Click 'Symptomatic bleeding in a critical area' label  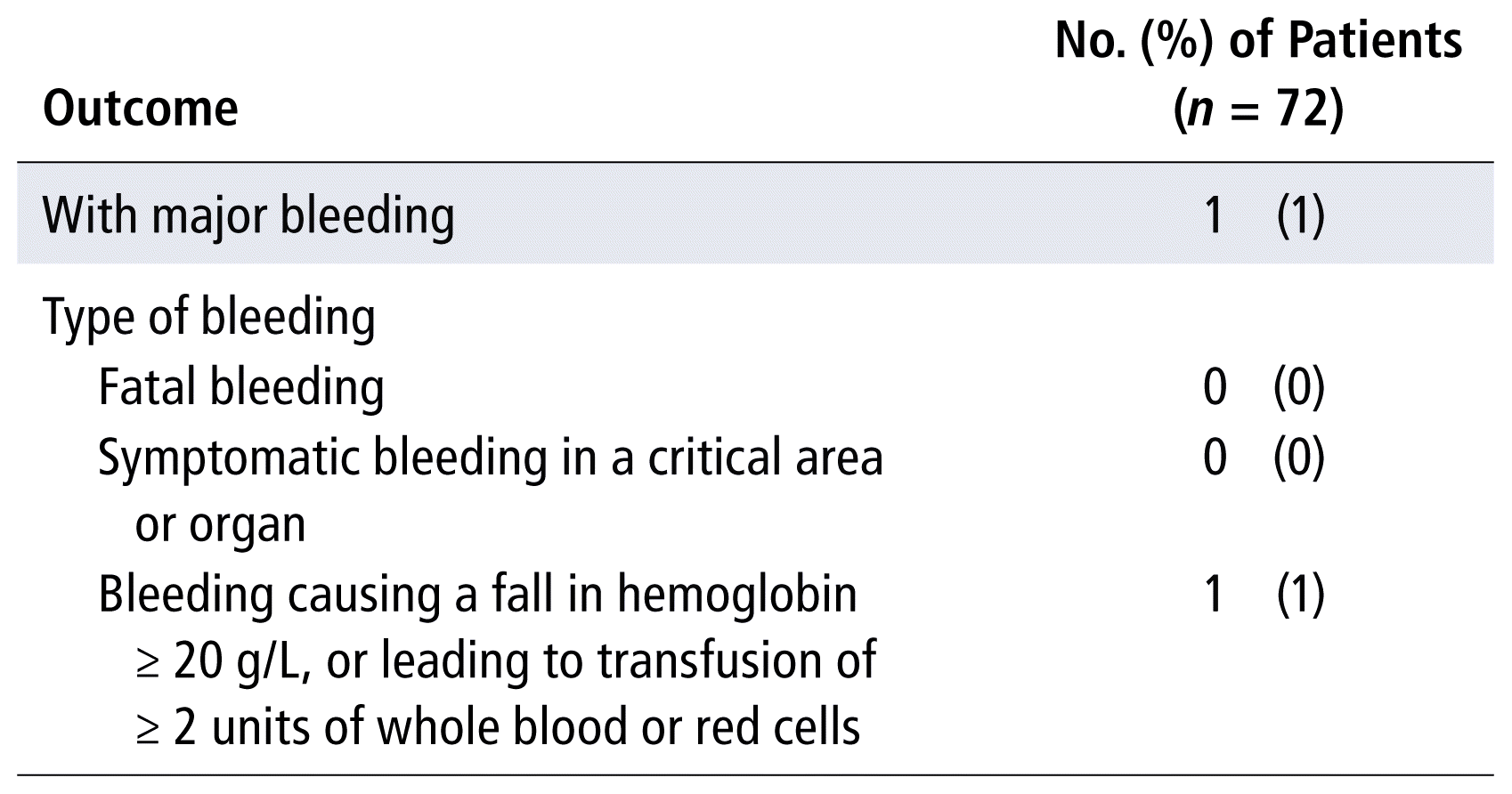coord(490,457)
